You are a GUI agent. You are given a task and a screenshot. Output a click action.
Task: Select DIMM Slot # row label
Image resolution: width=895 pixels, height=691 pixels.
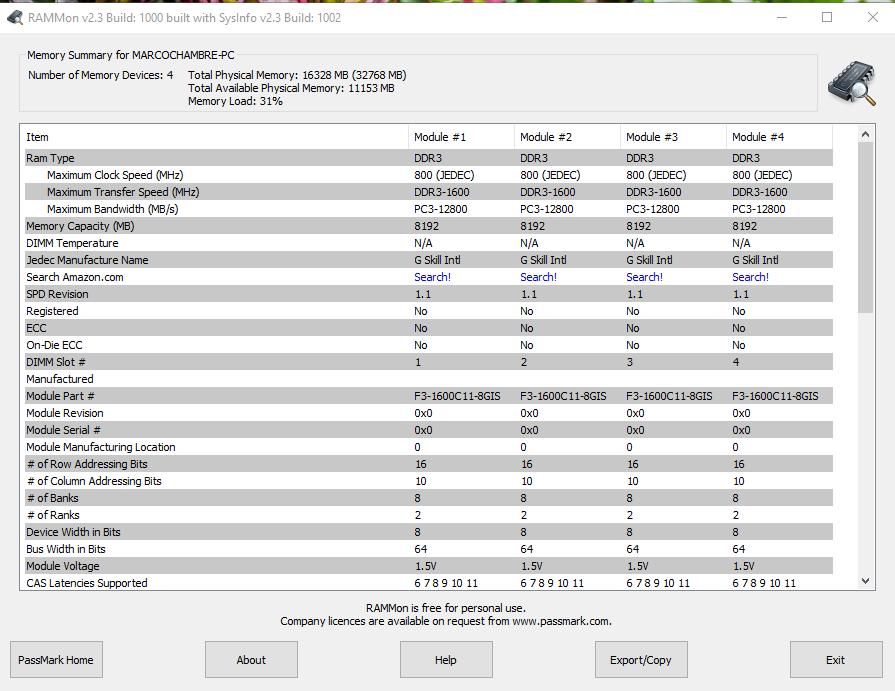click(56, 362)
